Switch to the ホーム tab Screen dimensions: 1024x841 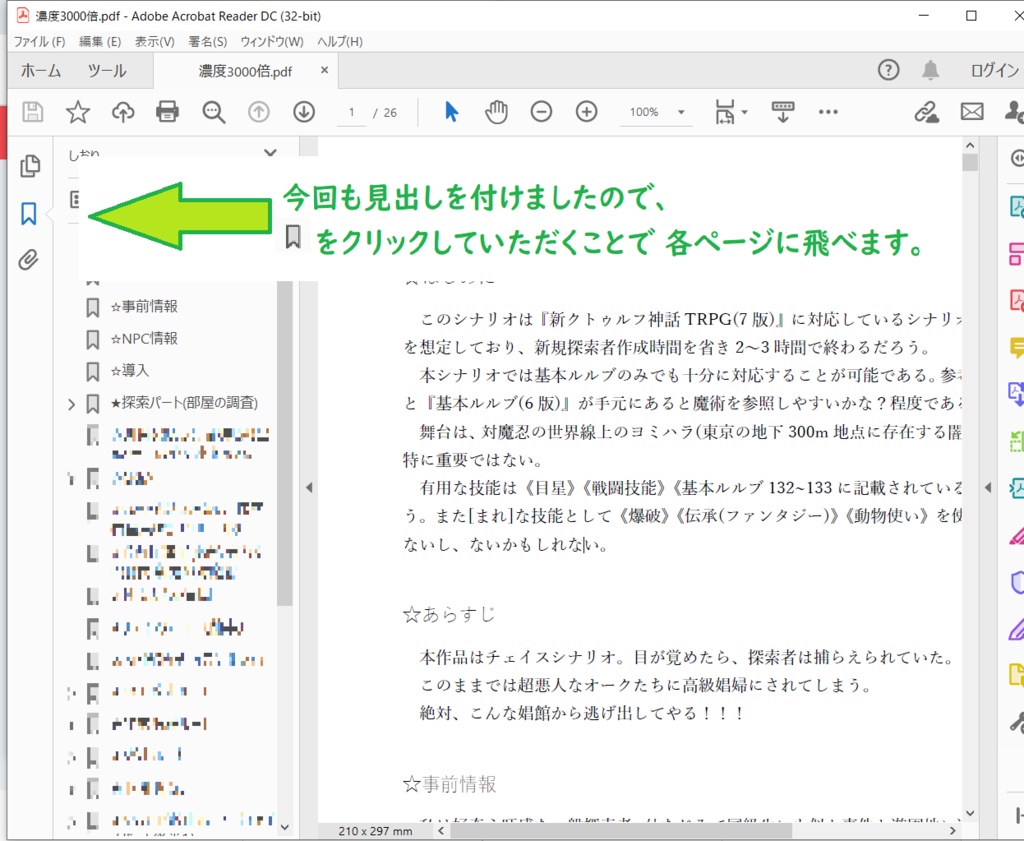pos(40,71)
